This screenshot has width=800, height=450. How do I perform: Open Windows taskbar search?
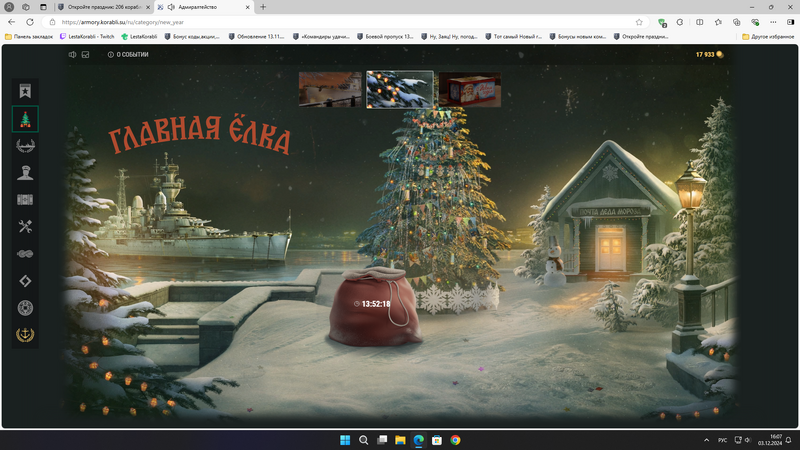(363, 440)
